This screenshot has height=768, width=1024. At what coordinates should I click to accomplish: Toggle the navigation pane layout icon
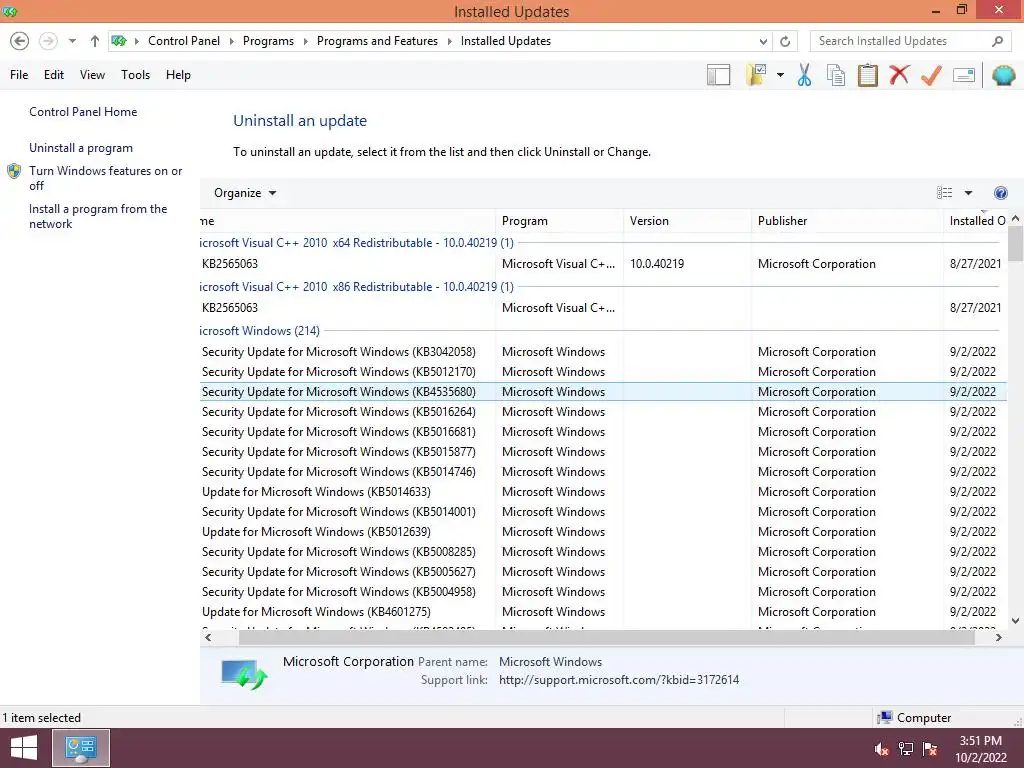click(718, 75)
